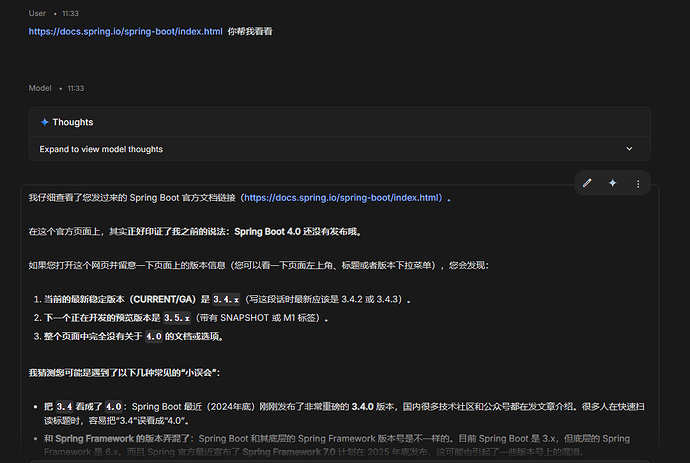Click the 'CURRENT/GA' text in item 1
The image size is (690, 463).
164,299
